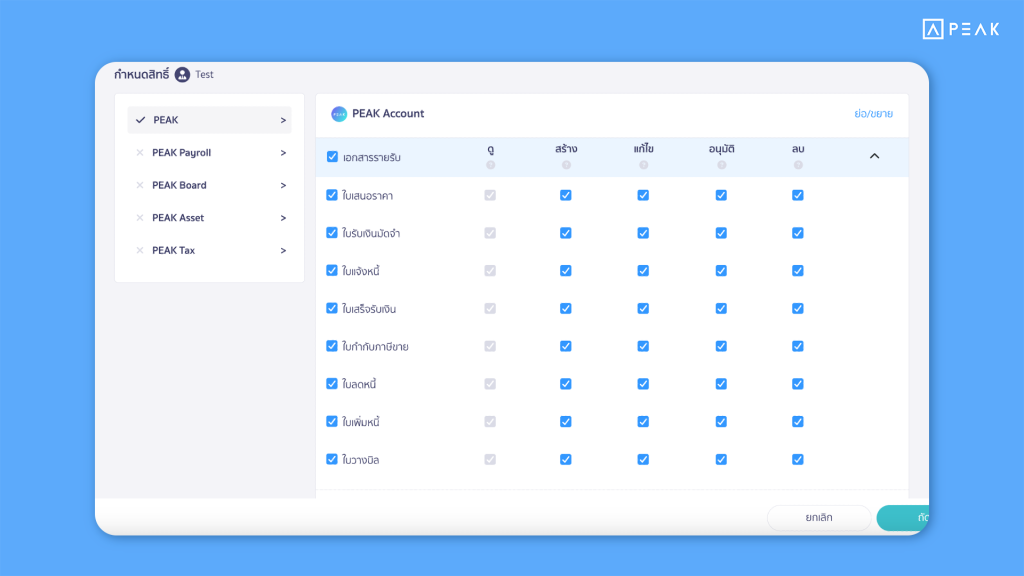Viewport: 1024px width, 576px height.
Task: Expand the PEAK Tax menu arrow
Action: [x=283, y=251]
